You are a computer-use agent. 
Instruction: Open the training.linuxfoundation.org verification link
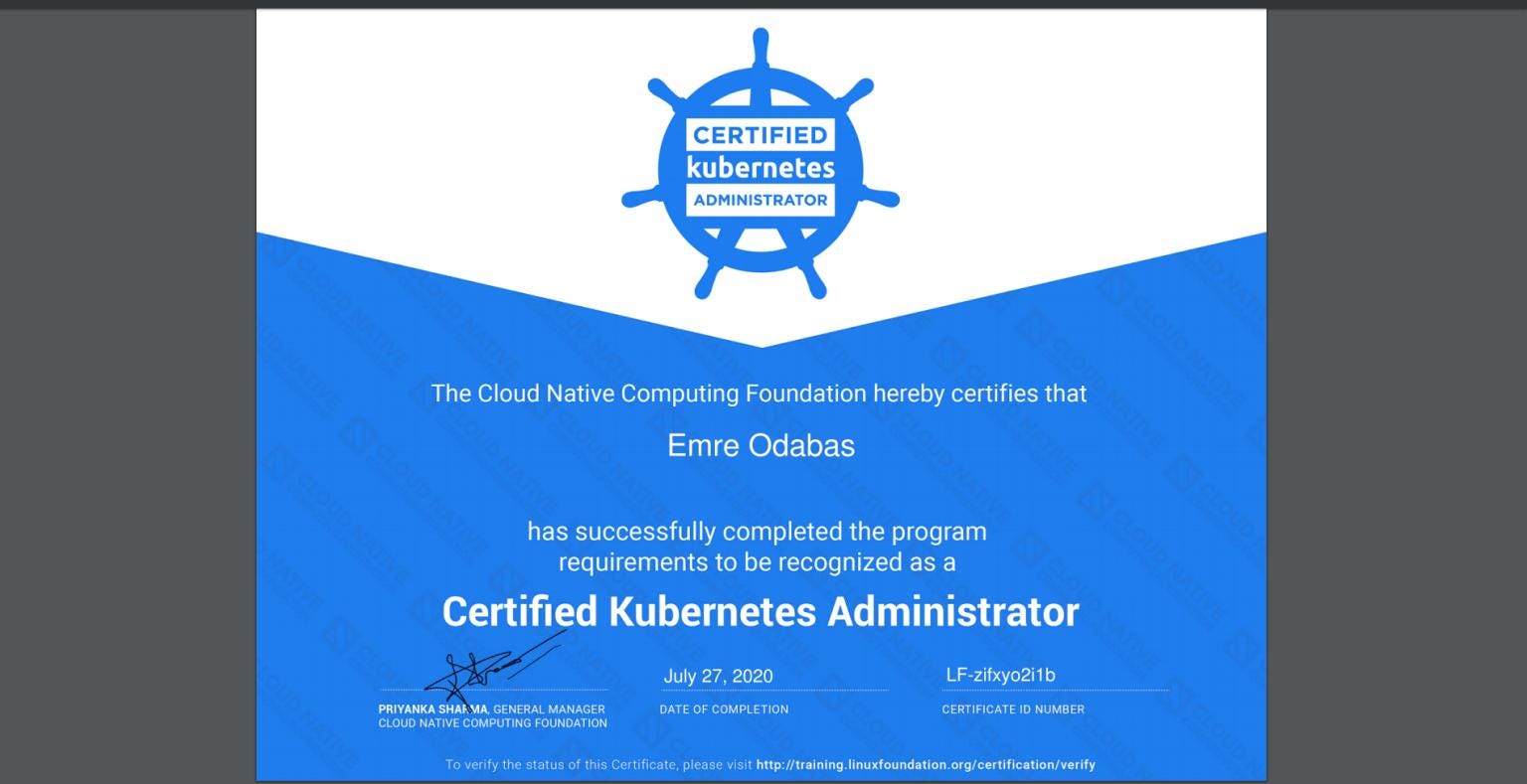click(926, 765)
